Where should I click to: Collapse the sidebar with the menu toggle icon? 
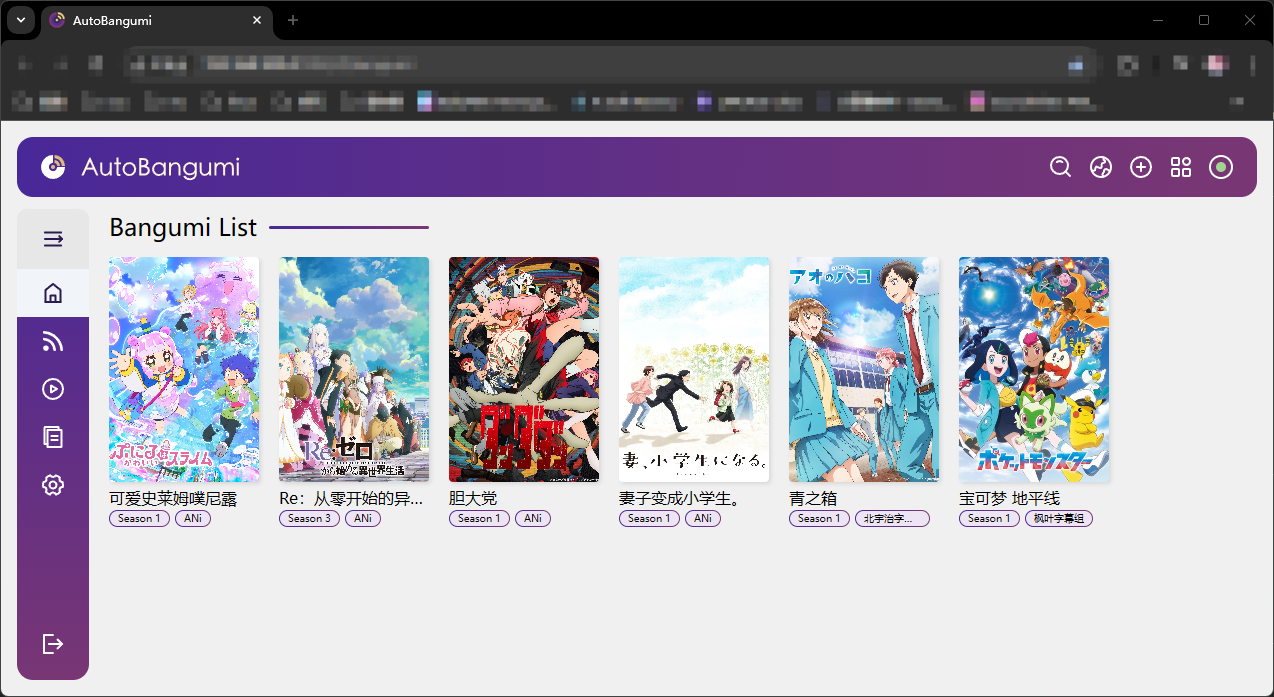click(53, 239)
